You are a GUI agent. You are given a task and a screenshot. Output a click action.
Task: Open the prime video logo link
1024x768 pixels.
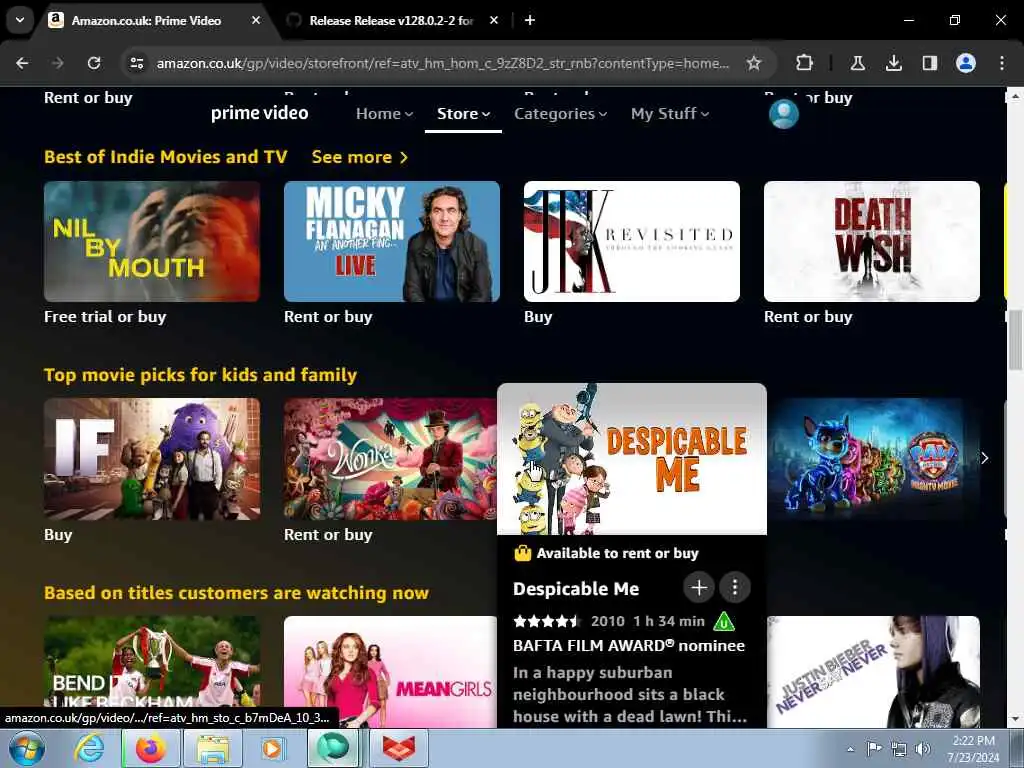click(x=259, y=113)
